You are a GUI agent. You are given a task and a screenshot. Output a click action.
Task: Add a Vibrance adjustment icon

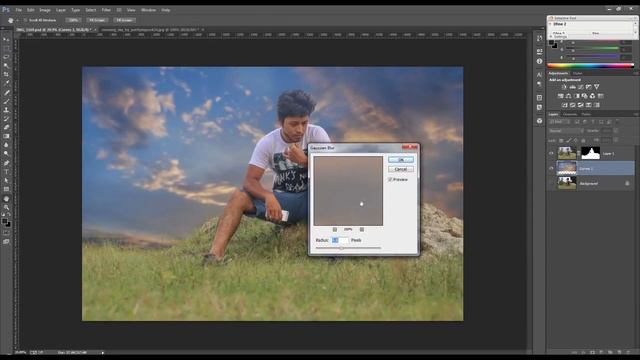click(596, 87)
